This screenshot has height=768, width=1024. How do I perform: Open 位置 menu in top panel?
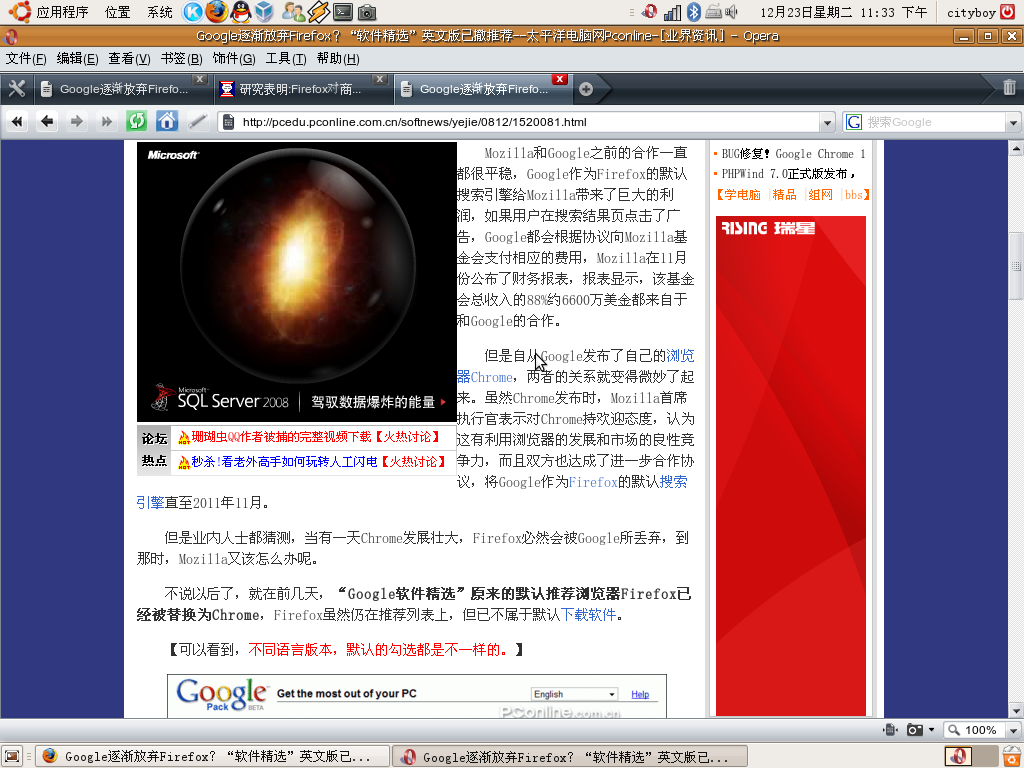[x=118, y=12]
